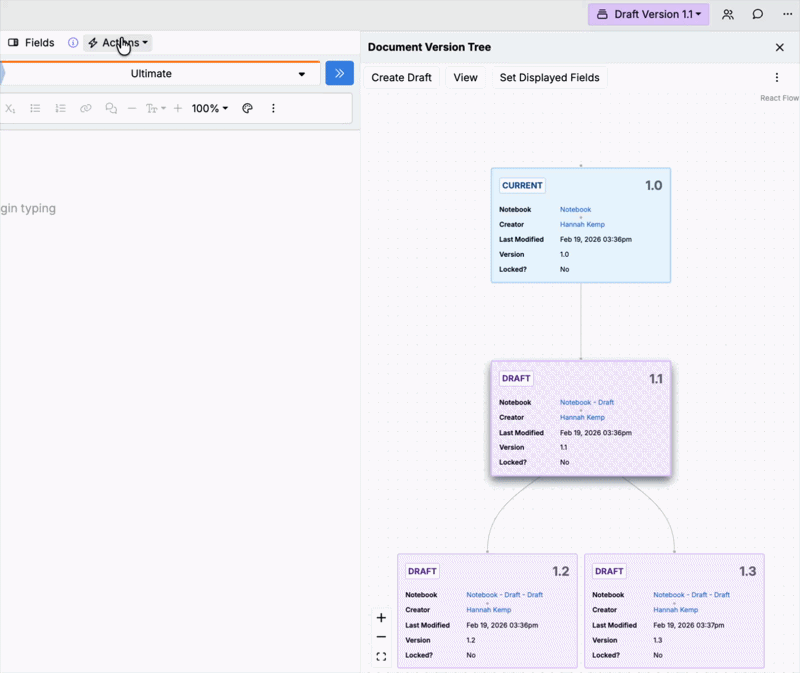This screenshot has height=673, width=800.
Task: Insert a link with the chain icon
Action: (86, 108)
